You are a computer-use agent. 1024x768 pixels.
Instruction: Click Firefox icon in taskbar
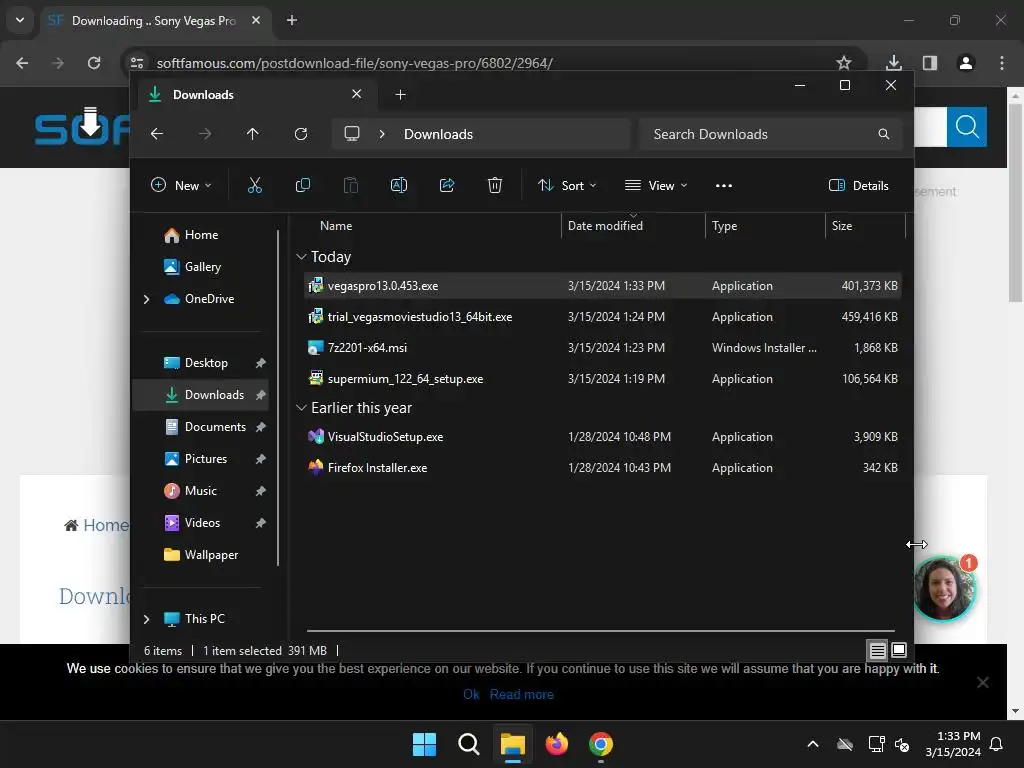557,744
